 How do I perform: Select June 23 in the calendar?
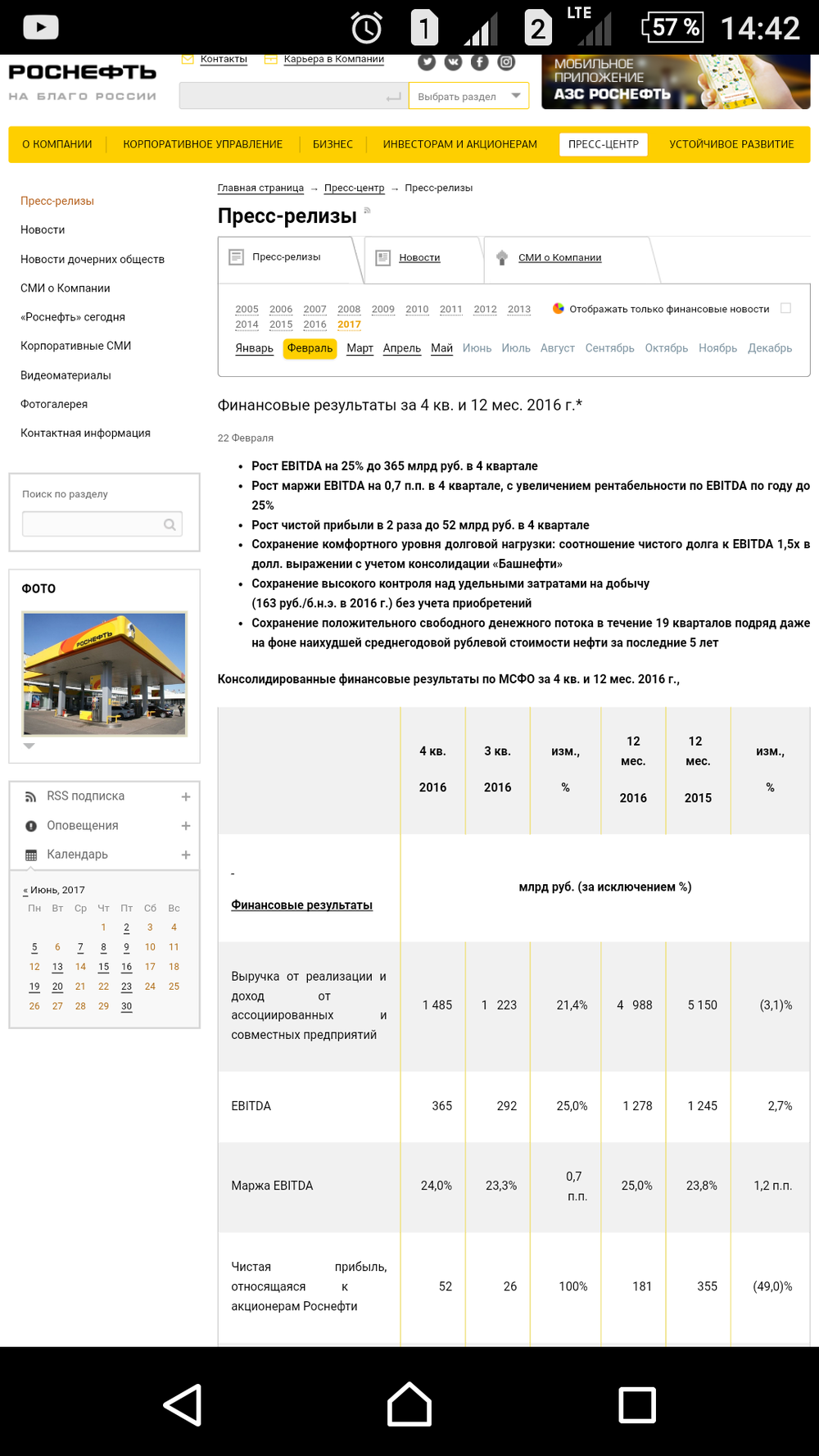[126, 987]
